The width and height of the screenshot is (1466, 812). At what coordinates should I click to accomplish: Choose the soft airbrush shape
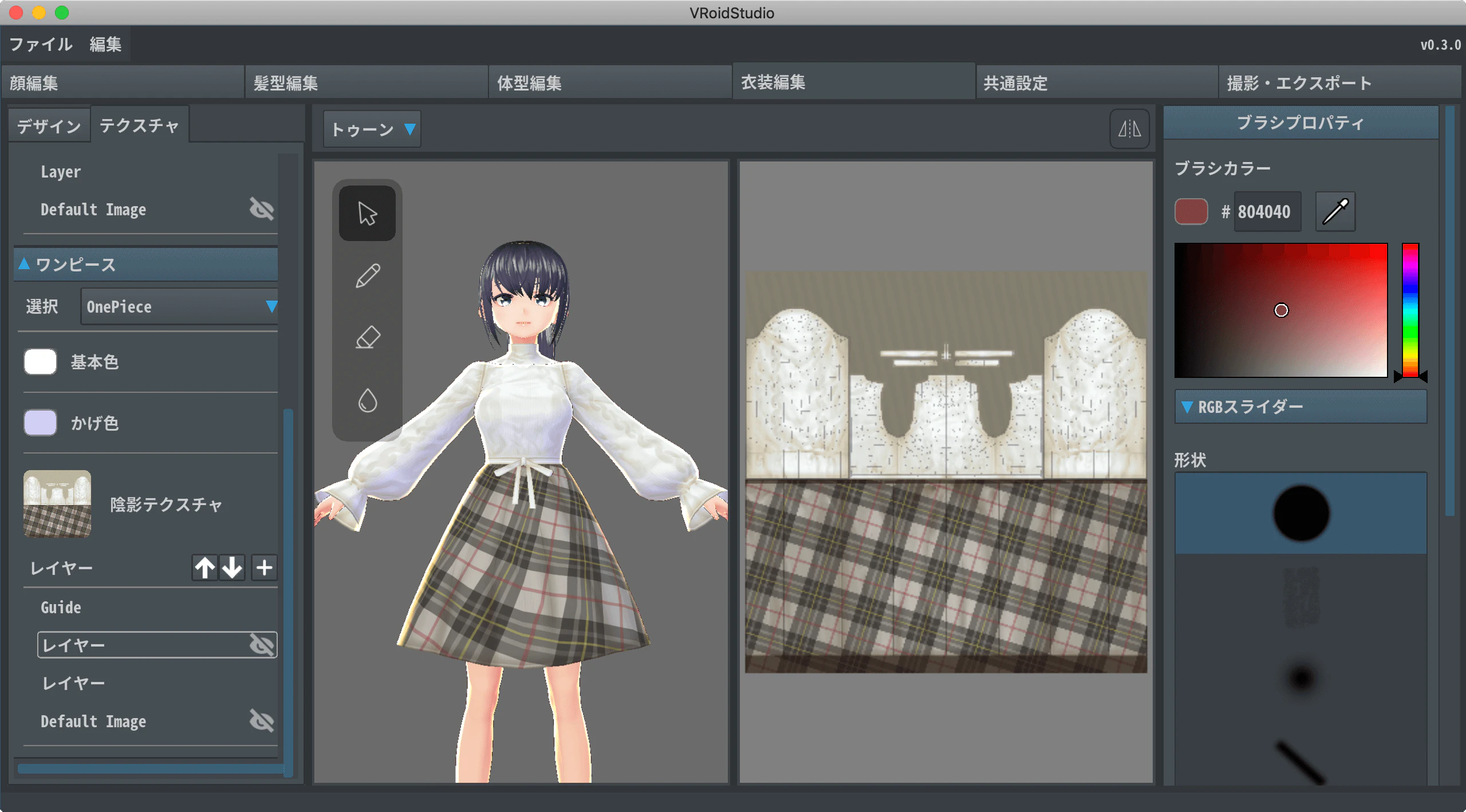tap(1301, 679)
